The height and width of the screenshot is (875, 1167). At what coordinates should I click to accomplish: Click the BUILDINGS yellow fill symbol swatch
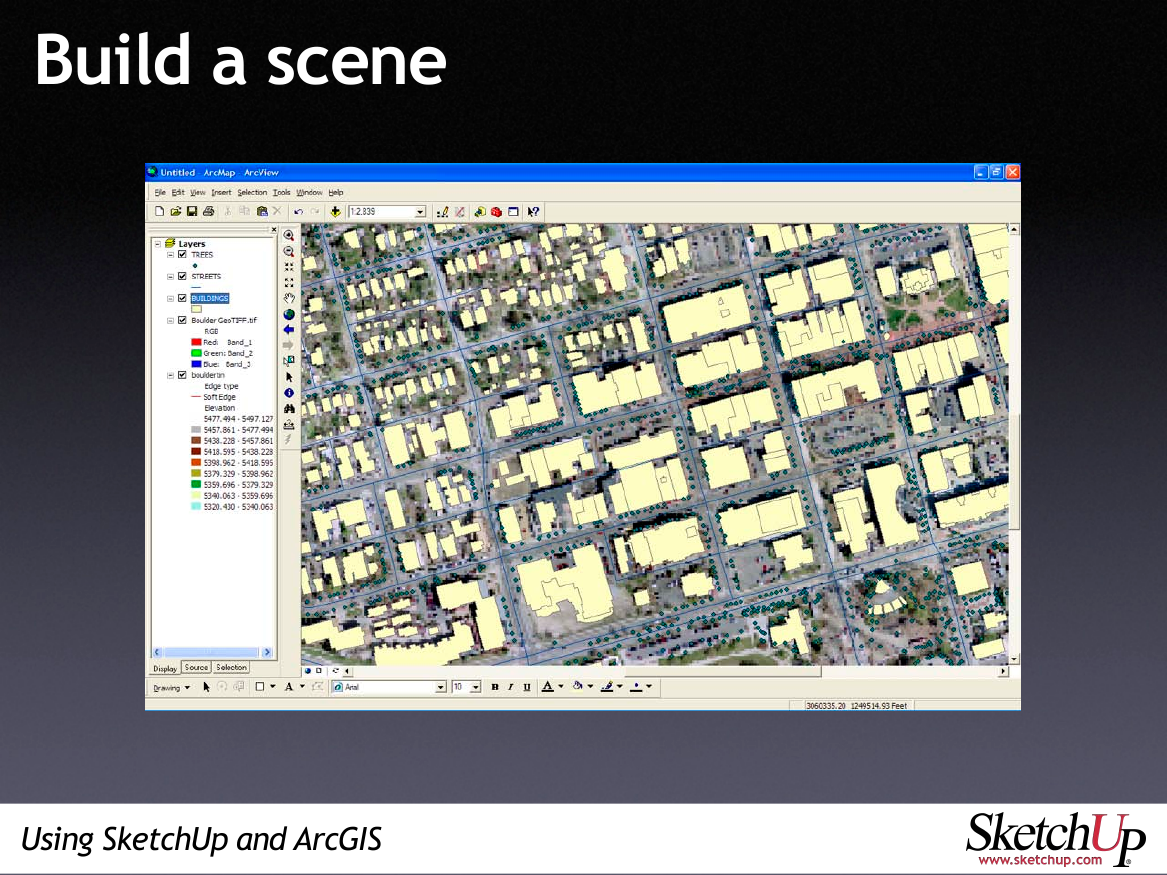coord(196,309)
